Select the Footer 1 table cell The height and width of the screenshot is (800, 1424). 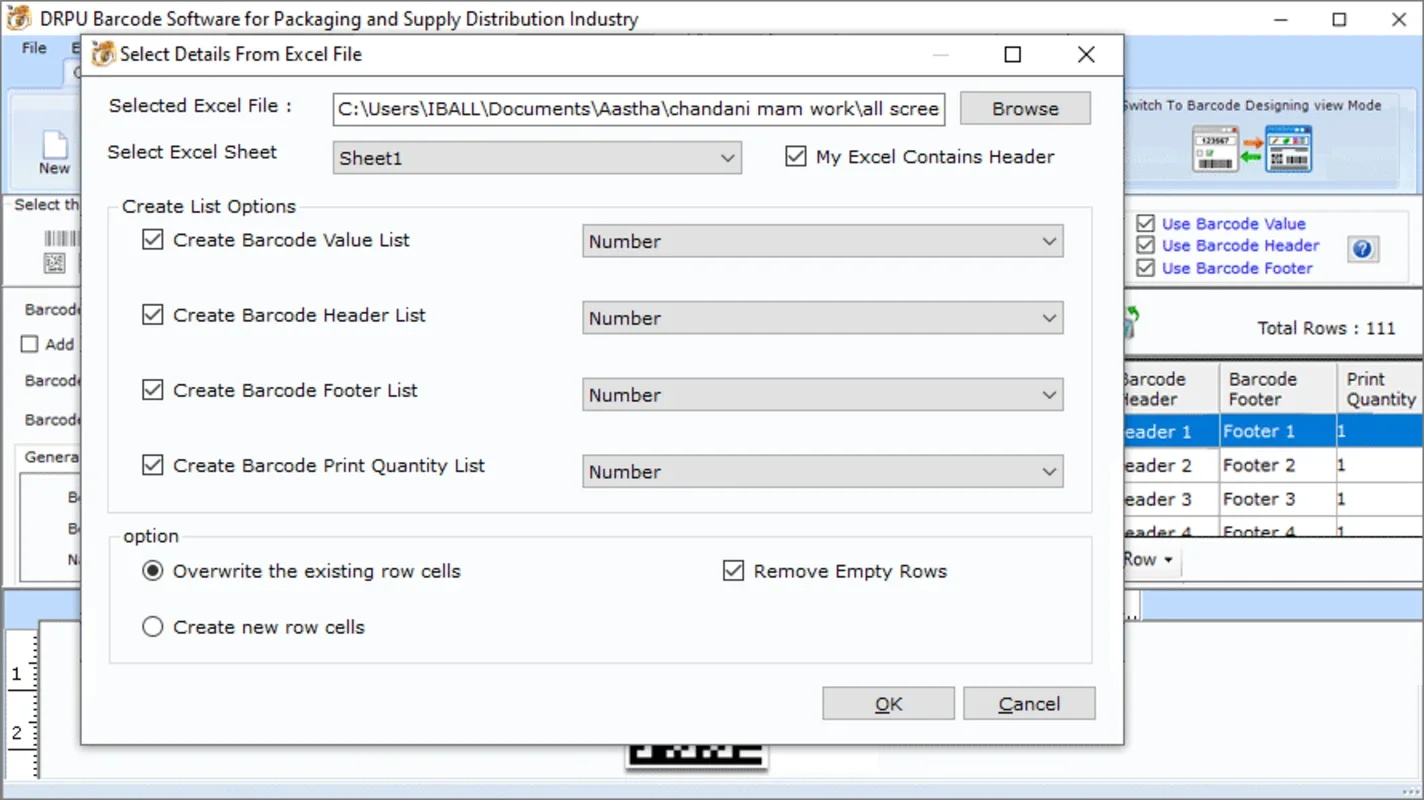coord(1278,431)
